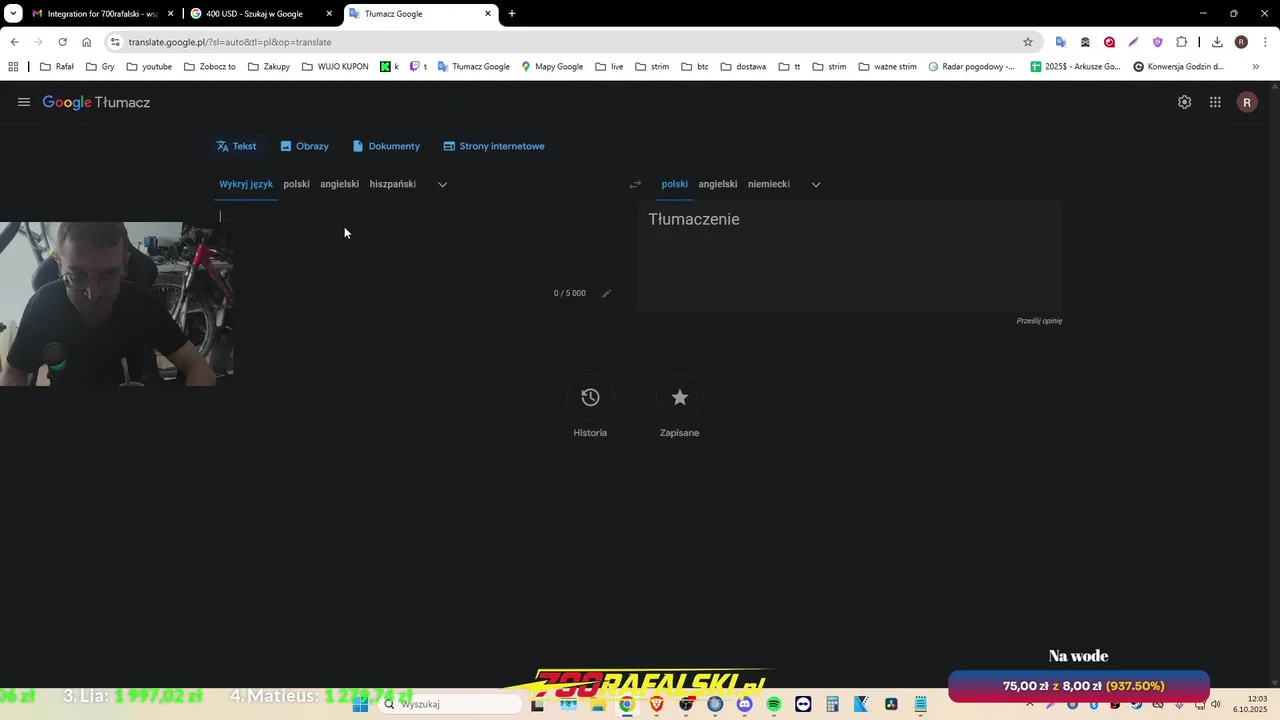Open Chrome downloads
This screenshot has height=720, width=1280.
coord(1217,42)
